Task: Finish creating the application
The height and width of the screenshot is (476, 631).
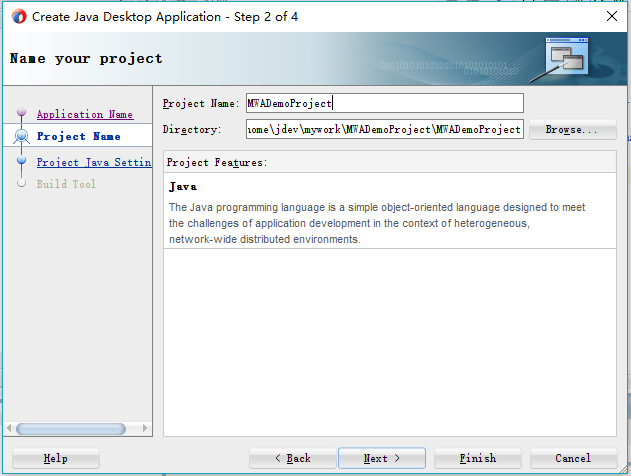Action: pos(478,458)
